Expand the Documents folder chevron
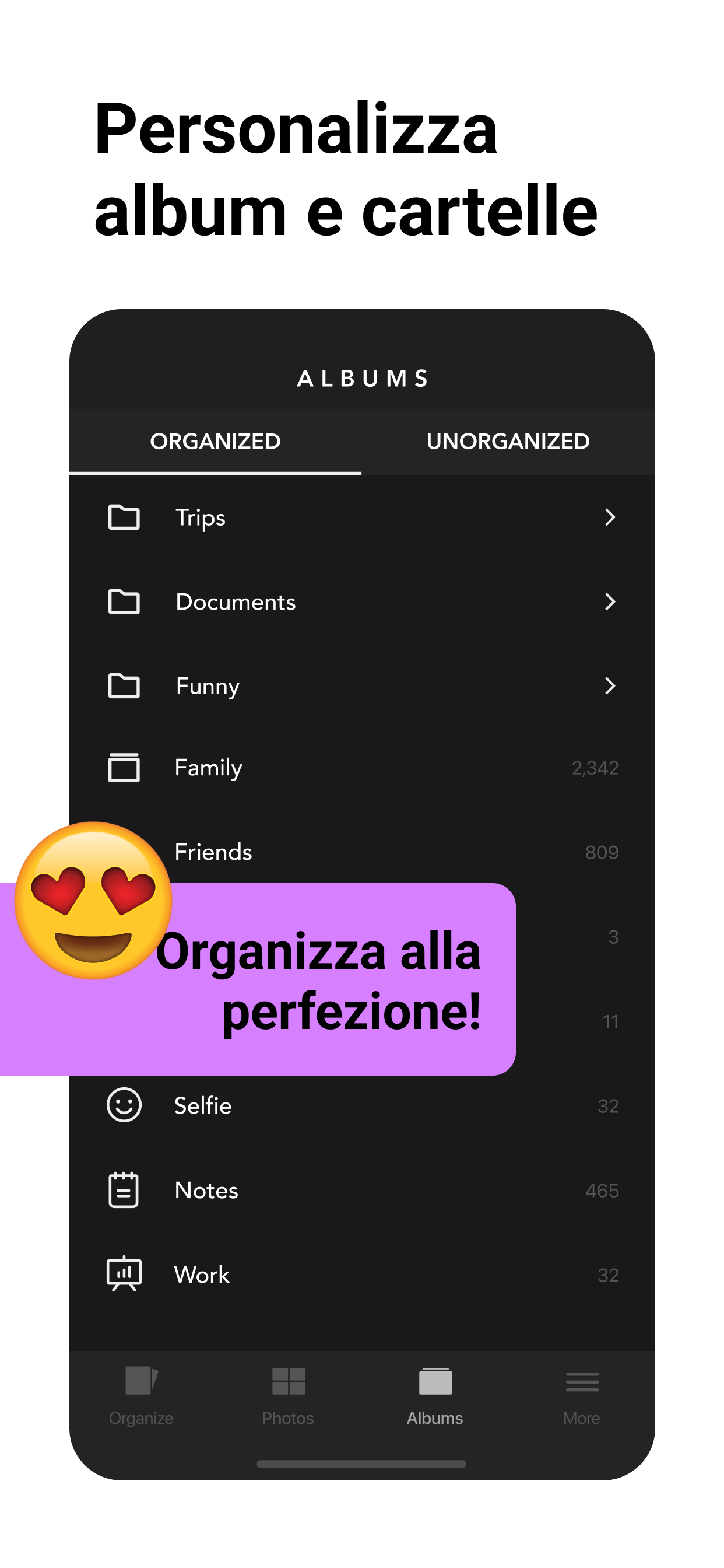The width and height of the screenshot is (724, 1568). point(610,601)
